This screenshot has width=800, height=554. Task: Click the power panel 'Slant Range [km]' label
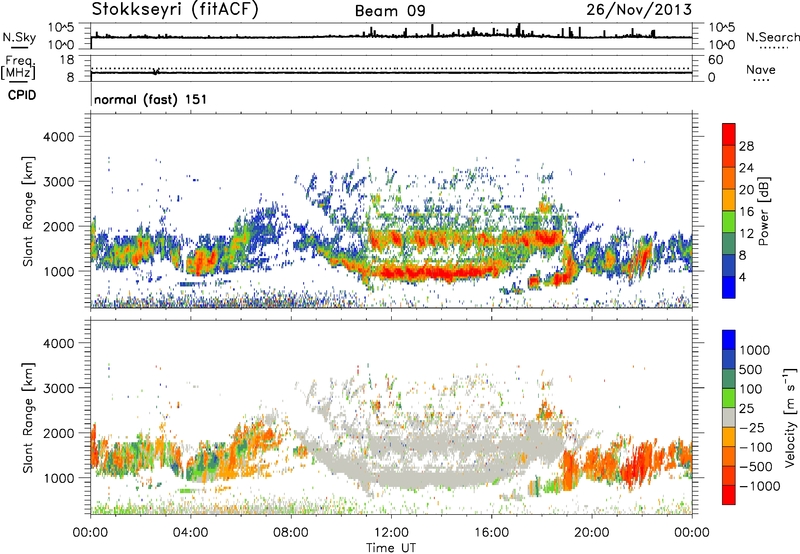click(28, 211)
